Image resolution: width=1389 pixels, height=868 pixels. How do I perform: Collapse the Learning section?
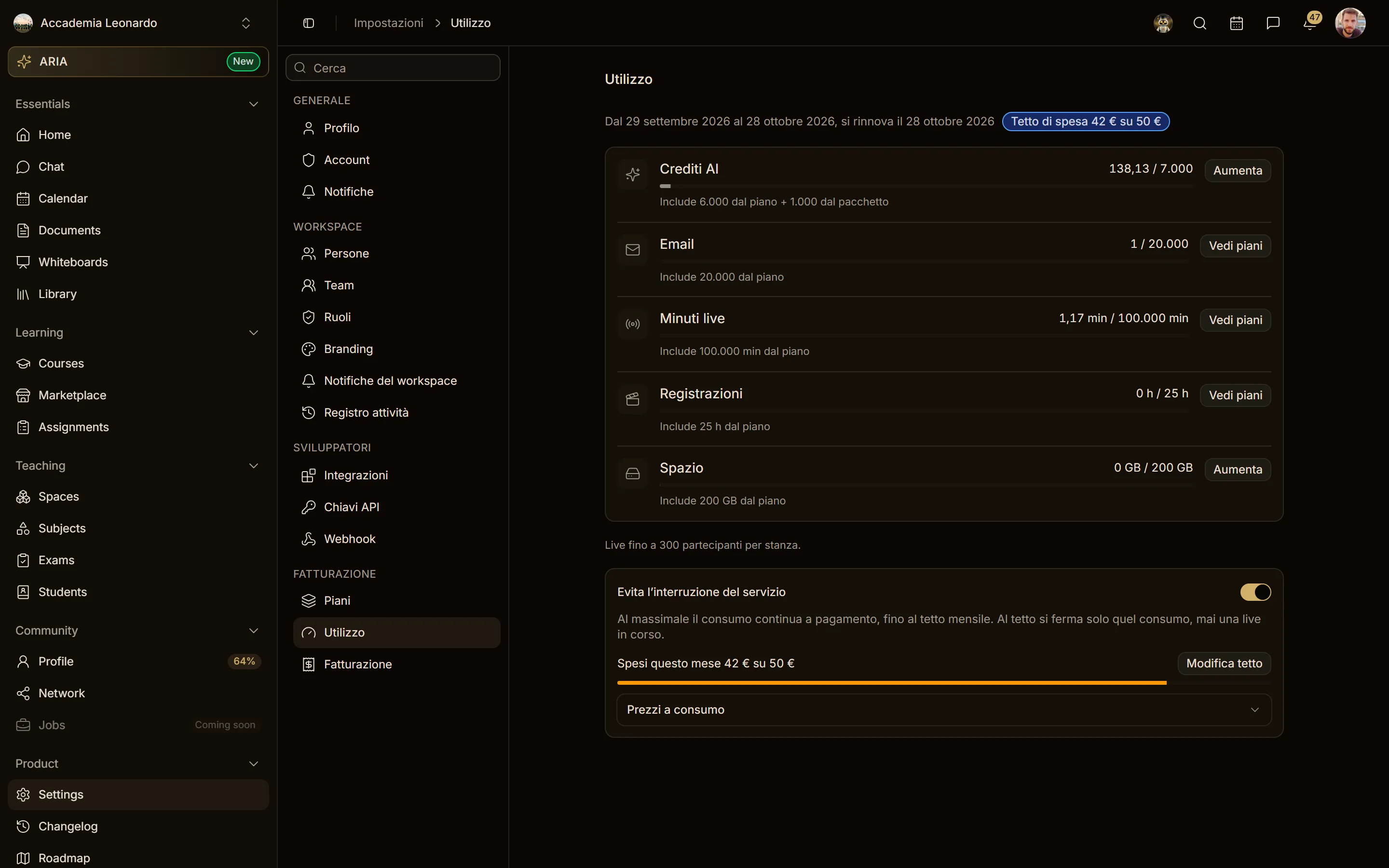click(138, 332)
